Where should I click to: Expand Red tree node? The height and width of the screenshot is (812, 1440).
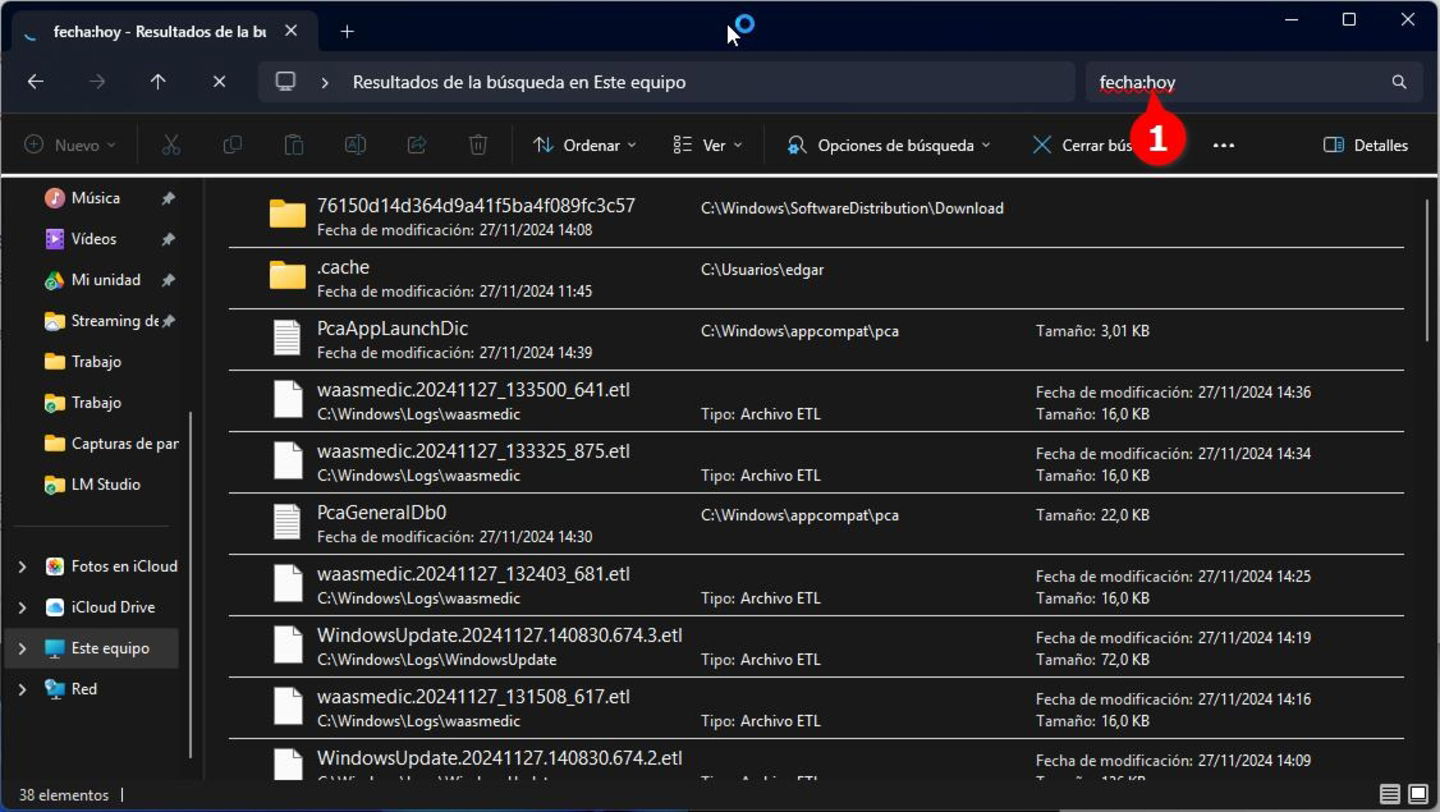22,689
